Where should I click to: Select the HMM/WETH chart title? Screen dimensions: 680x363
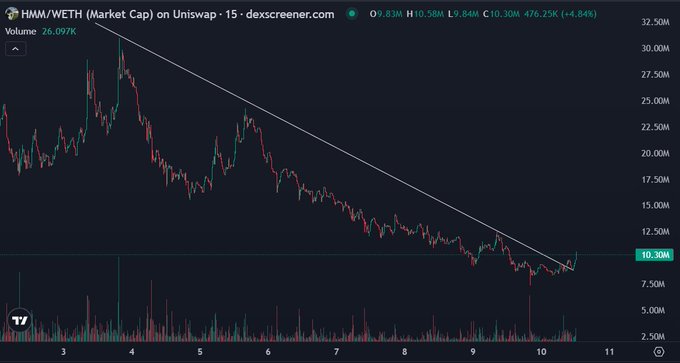178,14
